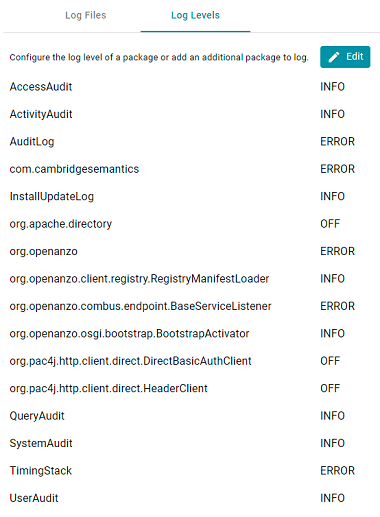Click the ERROR level beside TimingStack
380x517 pixels.
click(x=338, y=471)
